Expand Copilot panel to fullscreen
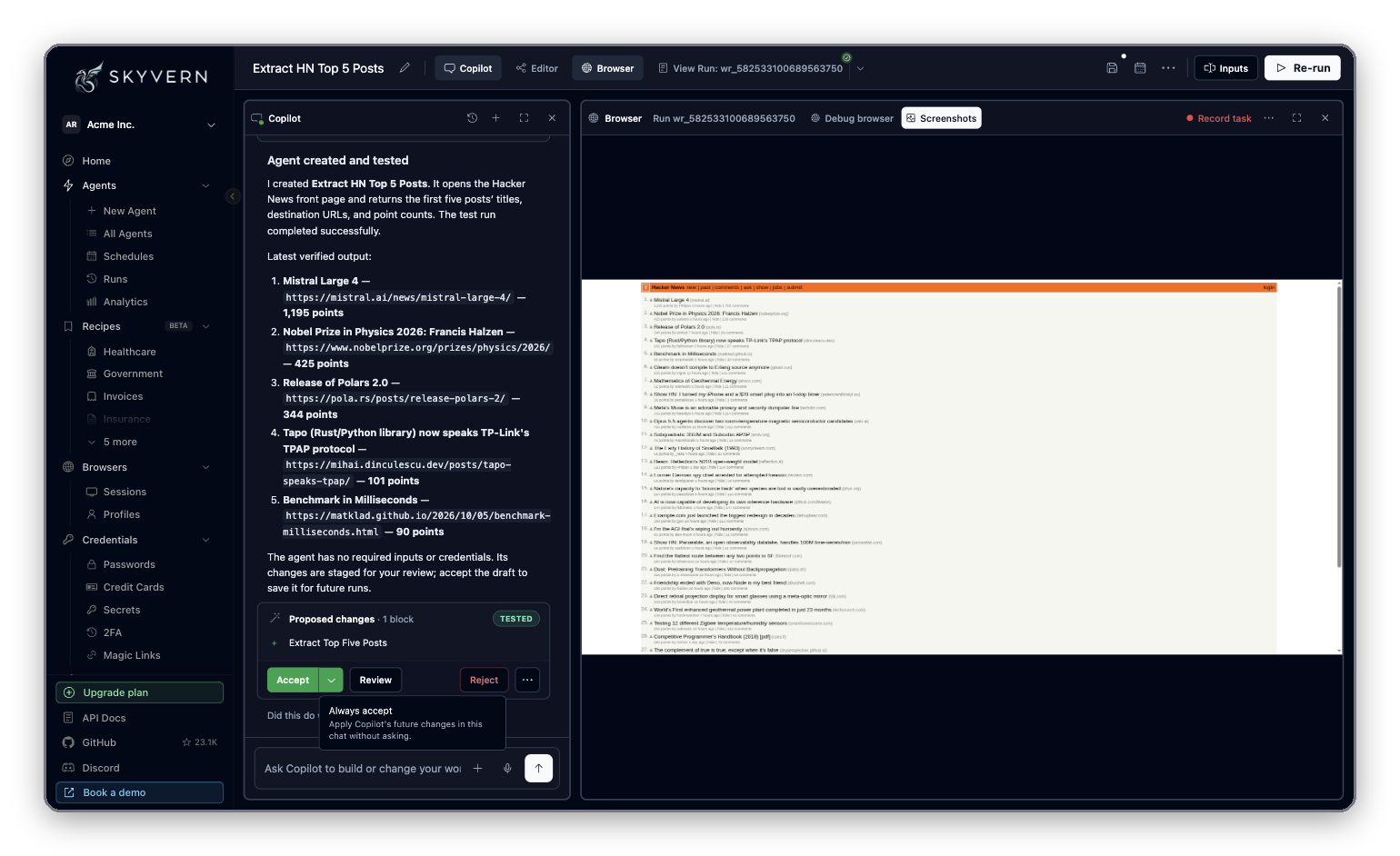This screenshot has height=856, width=1400. (524, 118)
